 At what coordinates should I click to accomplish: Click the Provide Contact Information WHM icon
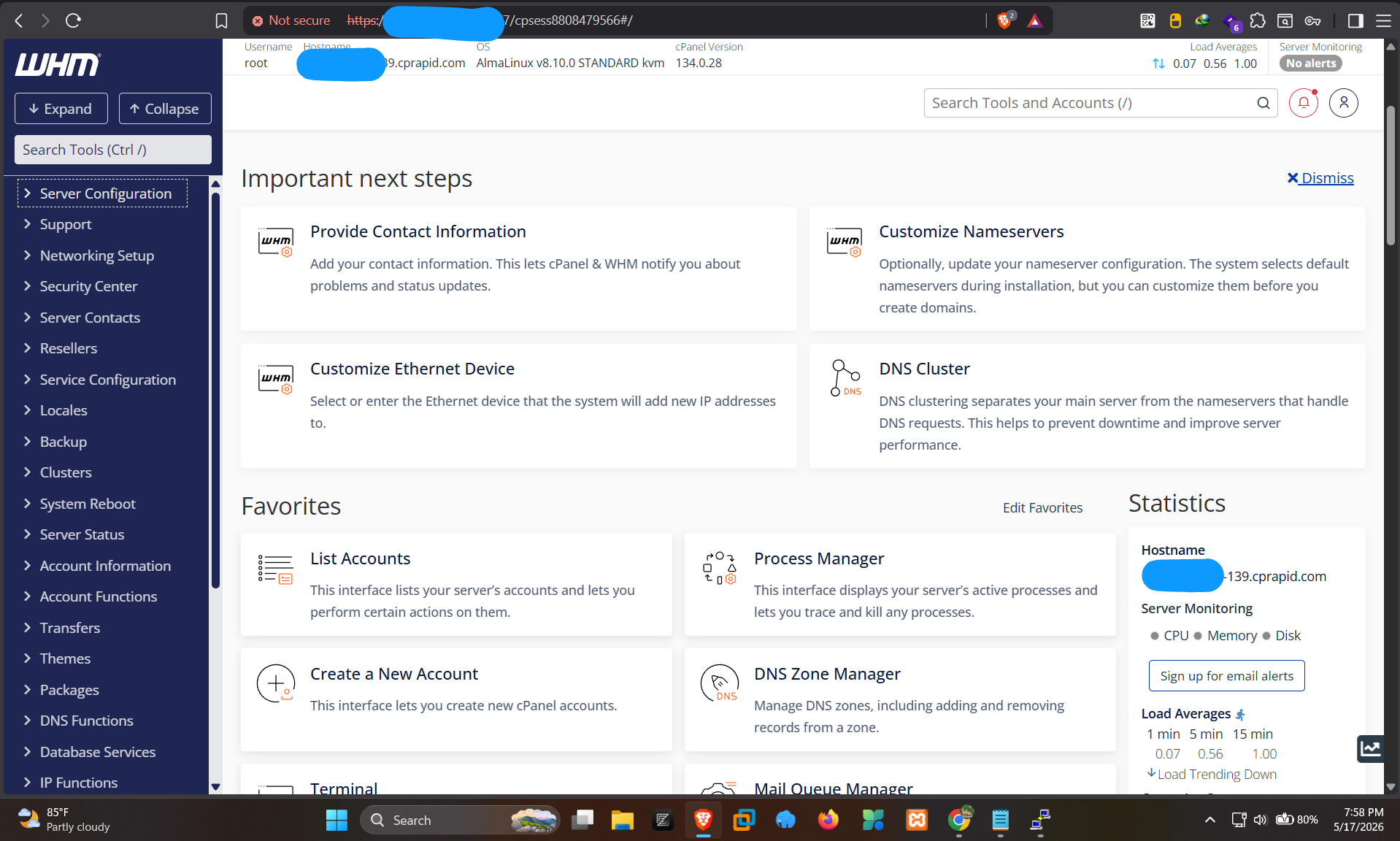point(276,242)
